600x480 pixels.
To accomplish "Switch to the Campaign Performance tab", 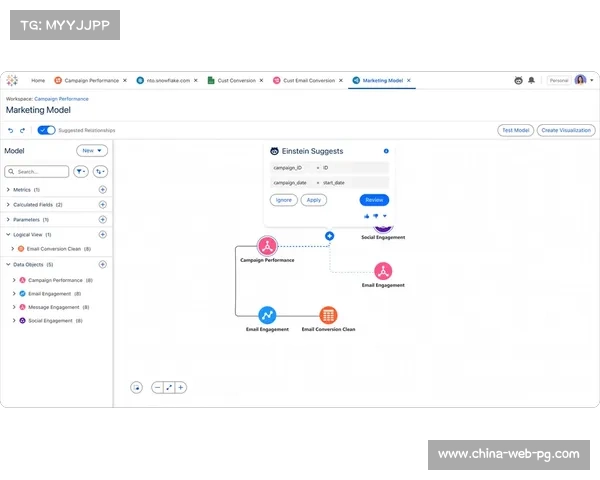I will coord(90,80).
